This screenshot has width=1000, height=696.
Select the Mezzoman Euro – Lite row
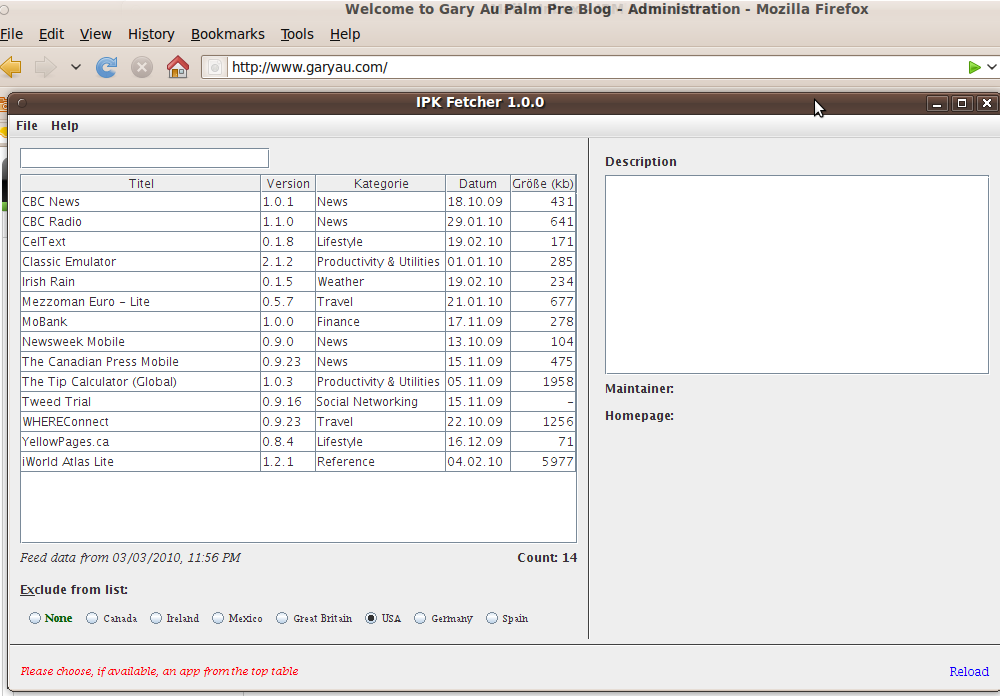pyautogui.click(x=298, y=302)
